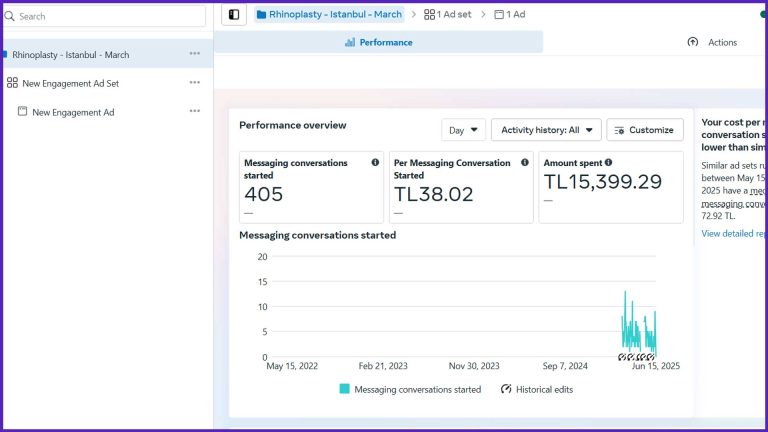Click the campaign folder icon in breadcrumb
This screenshot has height=432, width=768.
[x=261, y=15]
